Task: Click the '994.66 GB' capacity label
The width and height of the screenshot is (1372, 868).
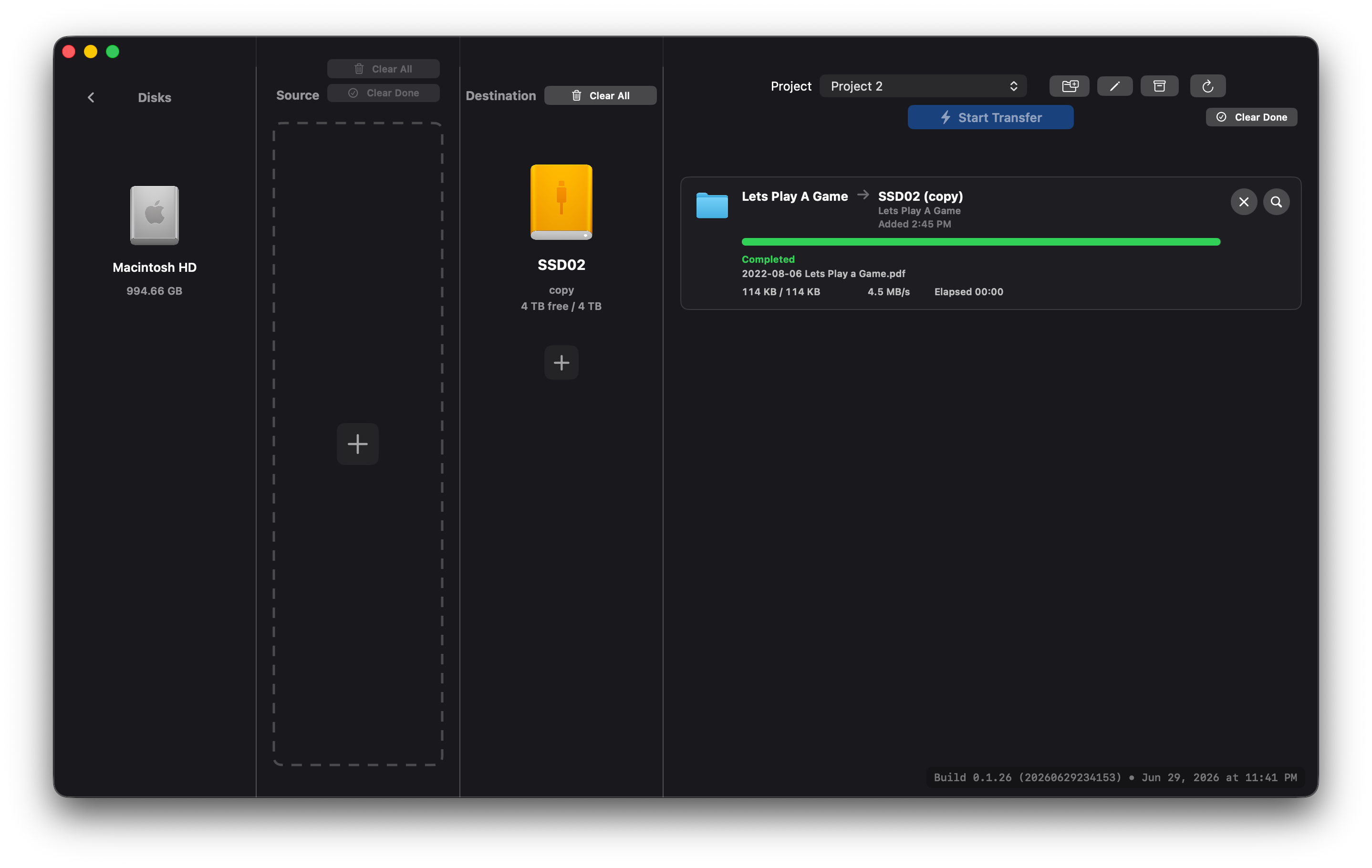Action: 155,290
